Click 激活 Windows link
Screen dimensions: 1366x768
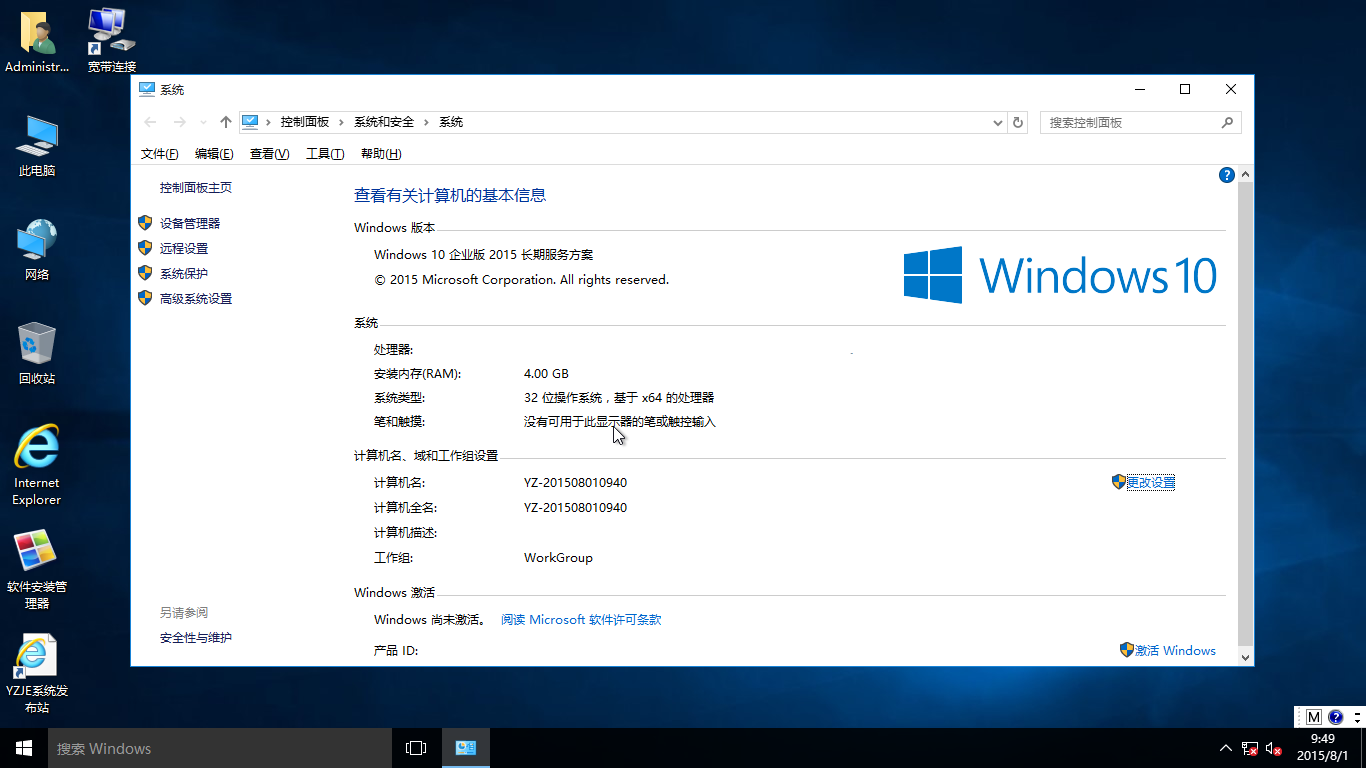pos(1175,650)
